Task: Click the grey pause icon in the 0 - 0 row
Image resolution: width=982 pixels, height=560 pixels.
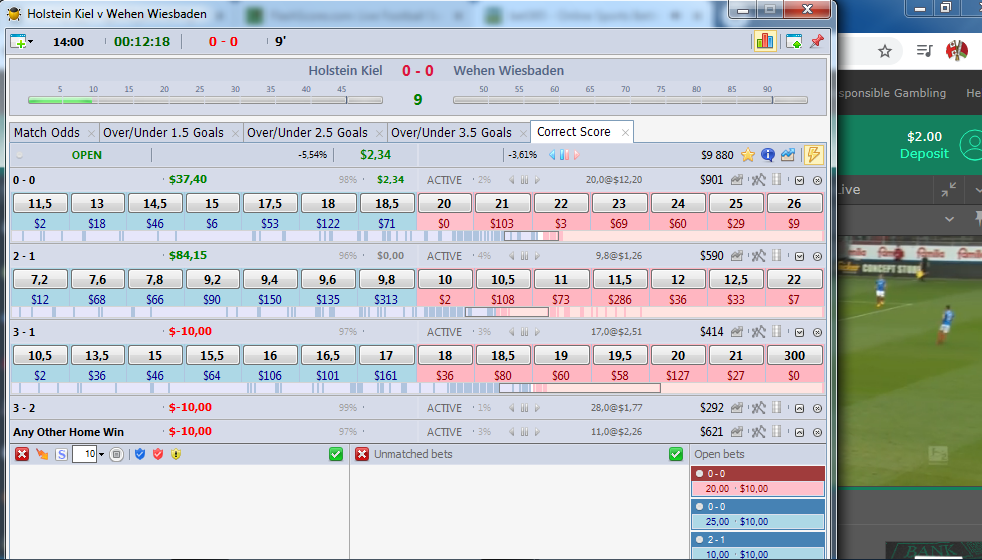Action: click(524, 180)
